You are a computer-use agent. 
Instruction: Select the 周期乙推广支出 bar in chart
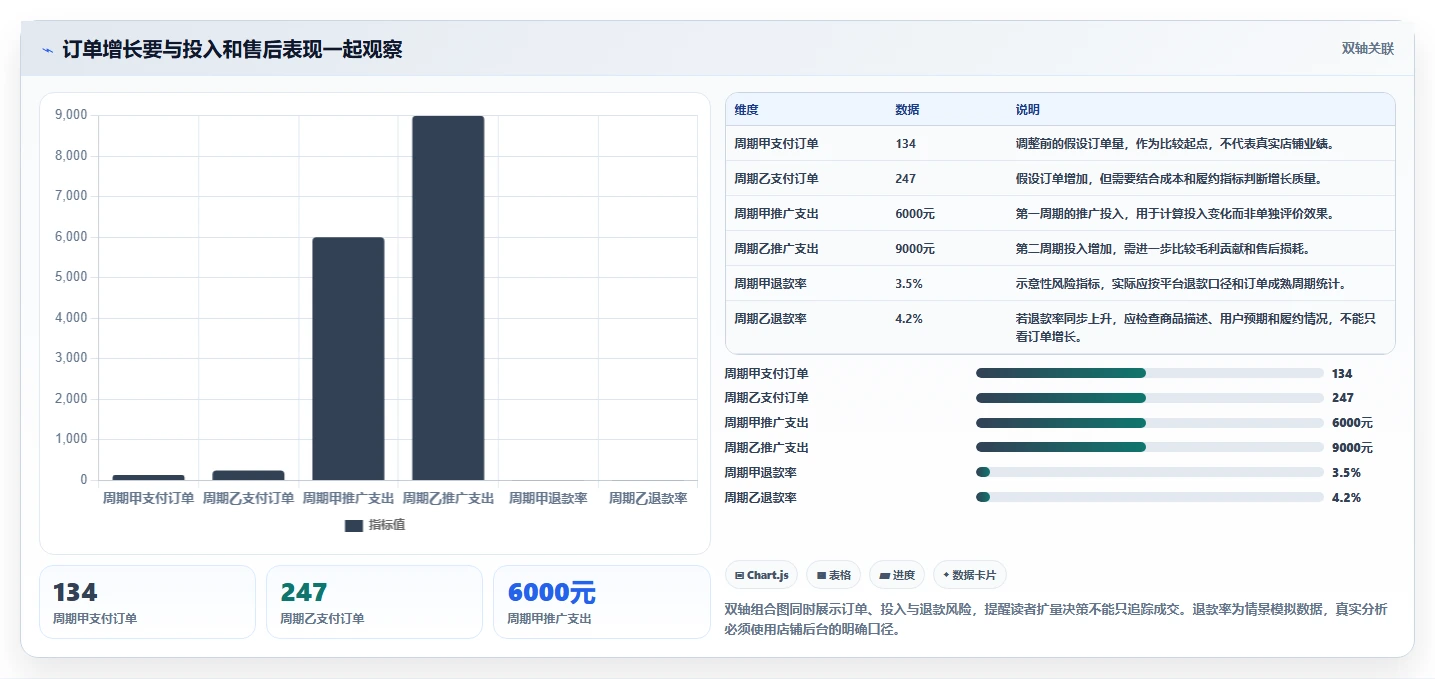448,298
